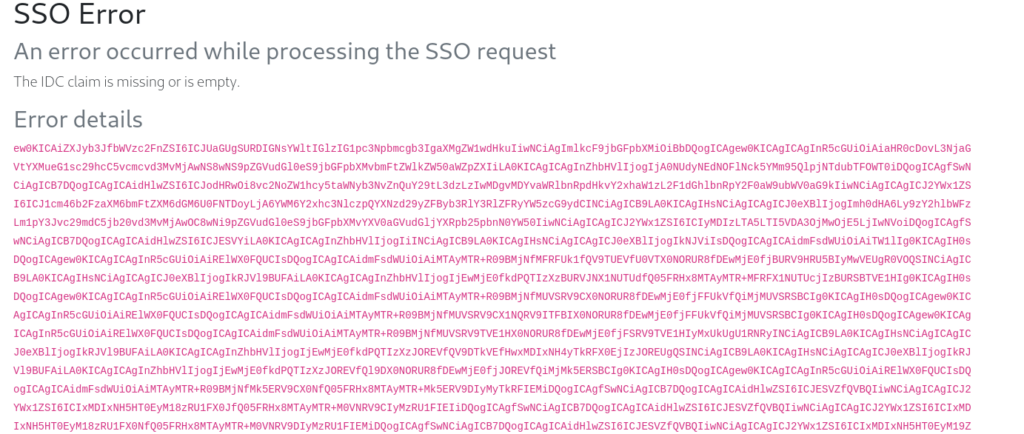Screen dimensions: 1024x434
Task: Click encoded line starting with 'CiAgICB7DQogICAgICAidHlwZSI6'
Action: 492,186
